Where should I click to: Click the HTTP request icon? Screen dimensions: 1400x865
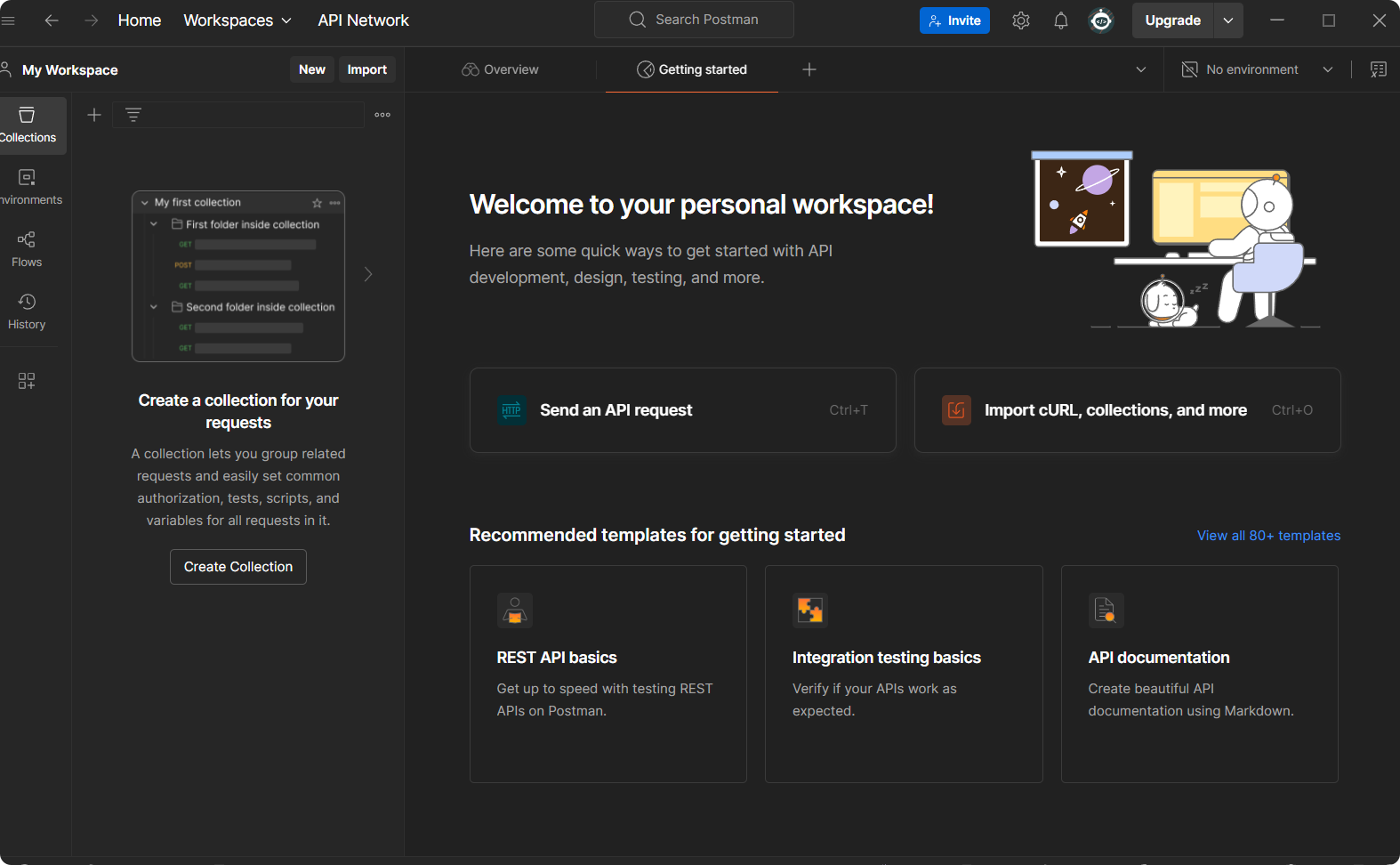pyautogui.click(x=511, y=410)
